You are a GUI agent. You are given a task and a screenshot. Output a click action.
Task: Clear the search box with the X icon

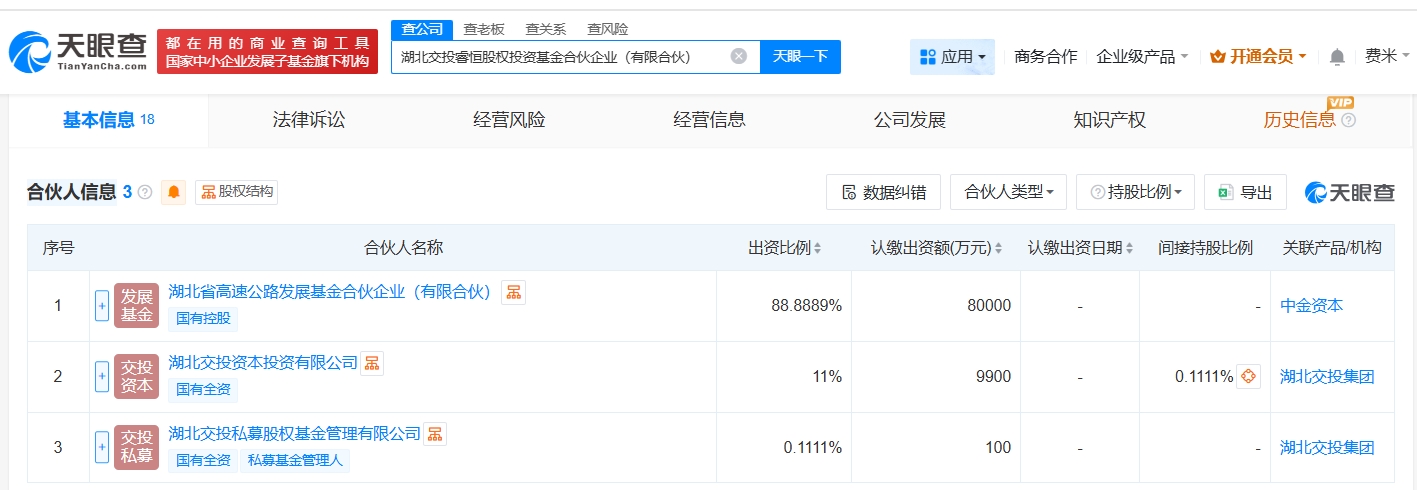point(739,57)
